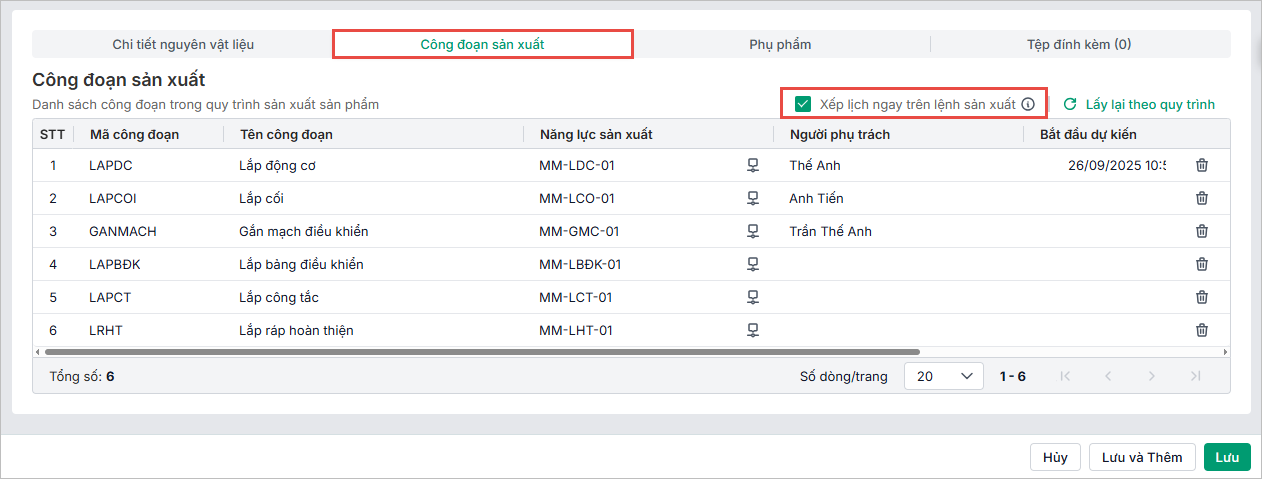Viewport: 1262px width, 479px height.
Task: Delete the Lắp cồi row
Action: 1201,199
